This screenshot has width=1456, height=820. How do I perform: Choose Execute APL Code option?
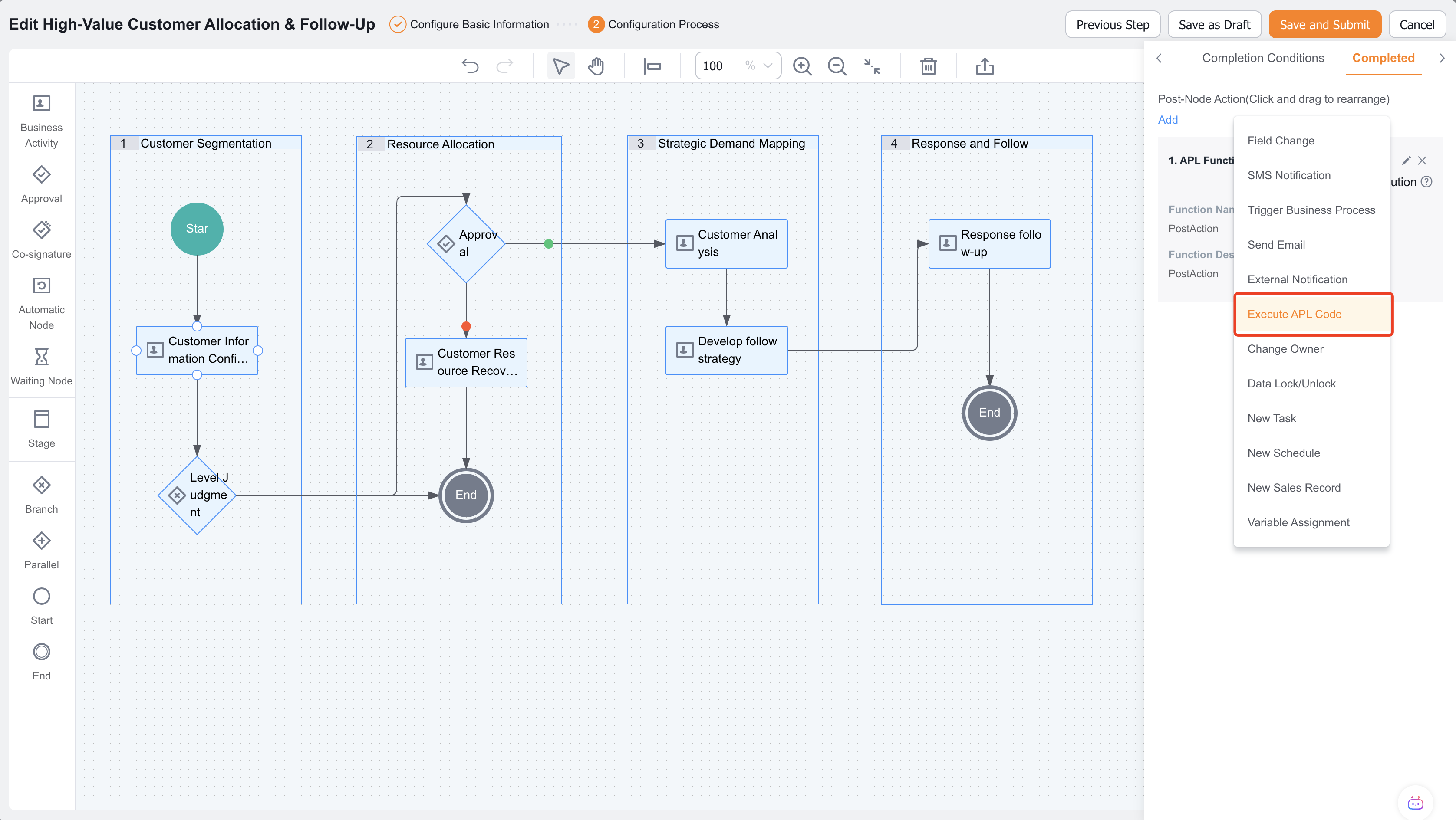click(1311, 314)
